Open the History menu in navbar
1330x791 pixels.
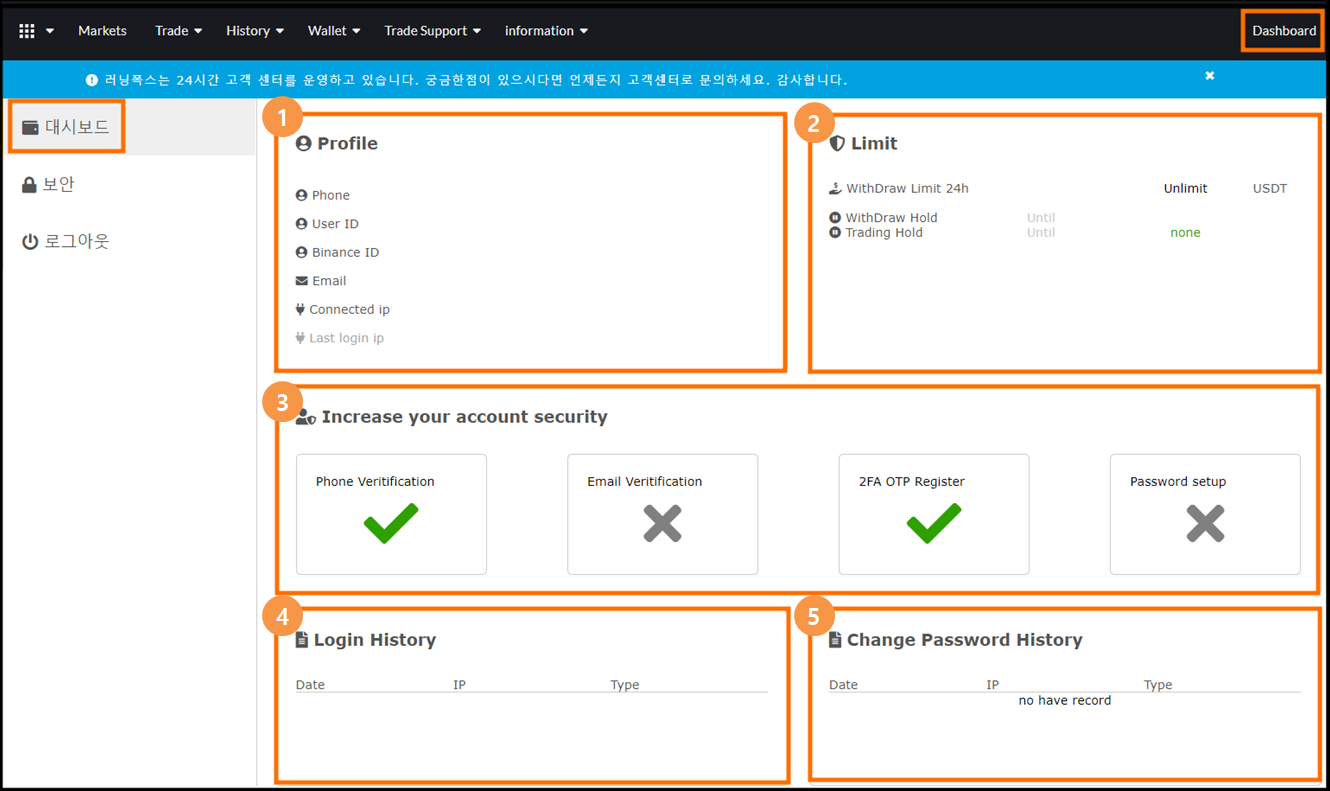pos(254,31)
